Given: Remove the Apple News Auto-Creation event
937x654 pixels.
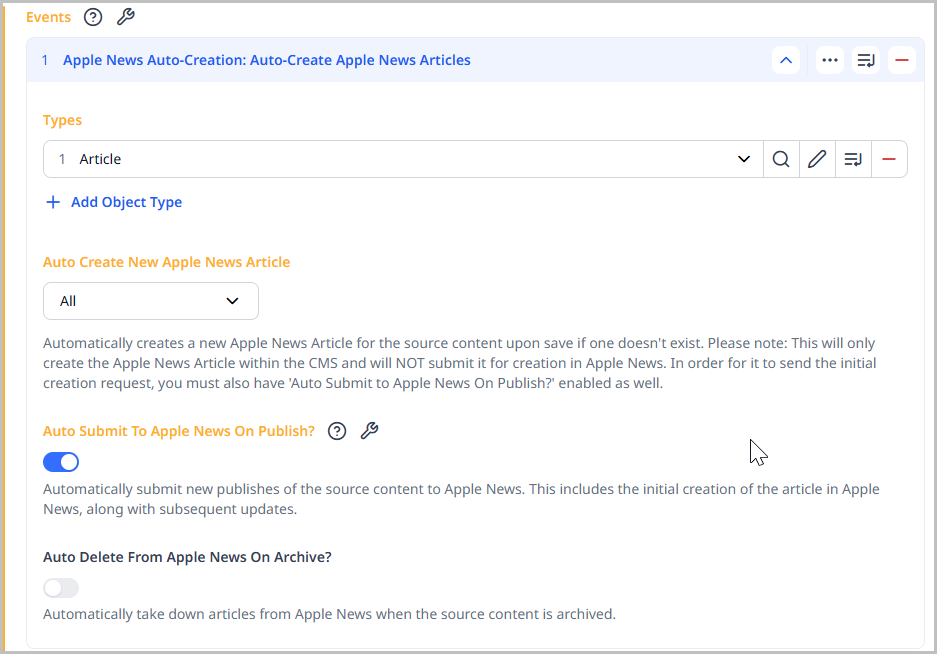Looking at the screenshot, I should click(901, 60).
